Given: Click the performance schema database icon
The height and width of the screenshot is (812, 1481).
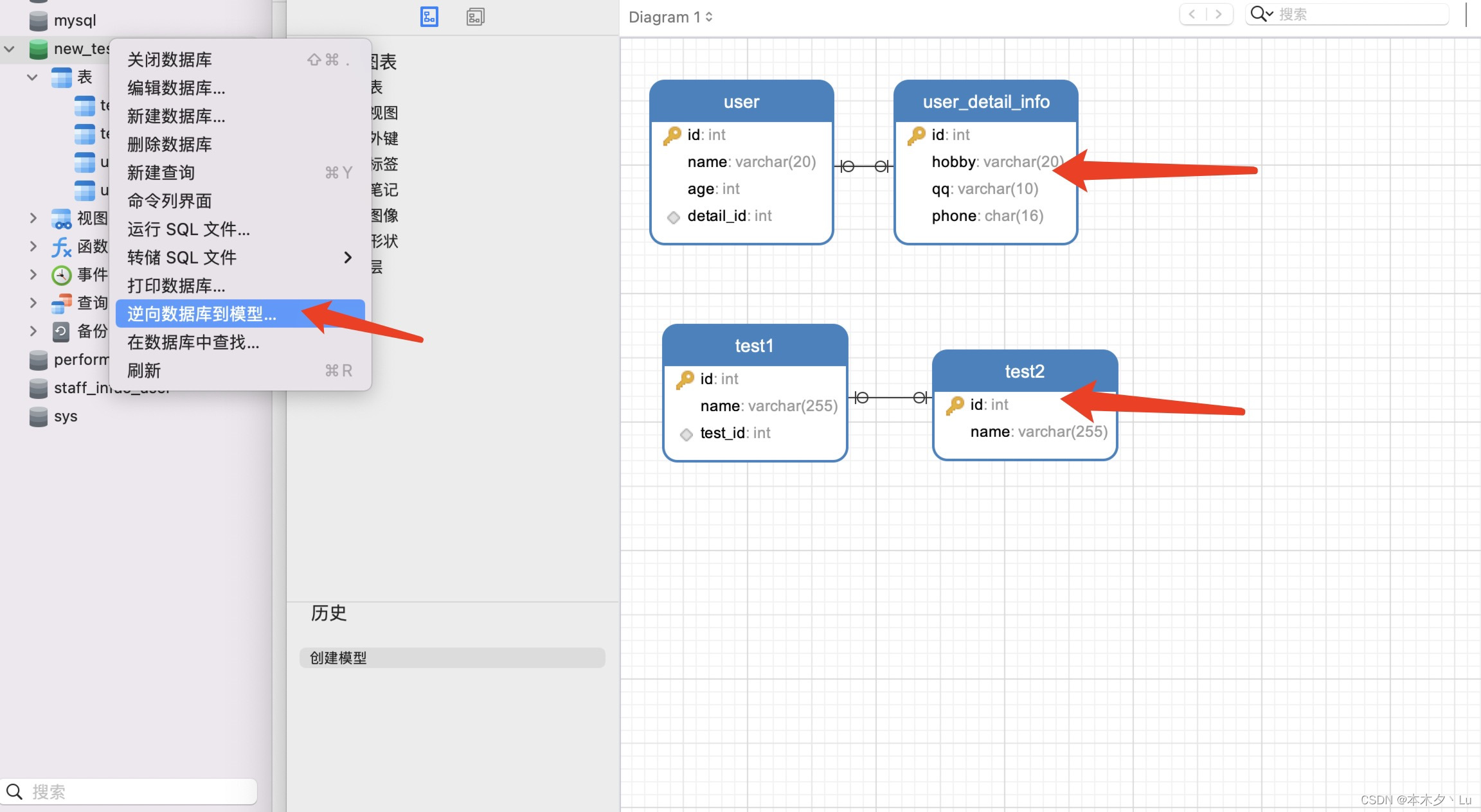Looking at the screenshot, I should click(x=39, y=360).
